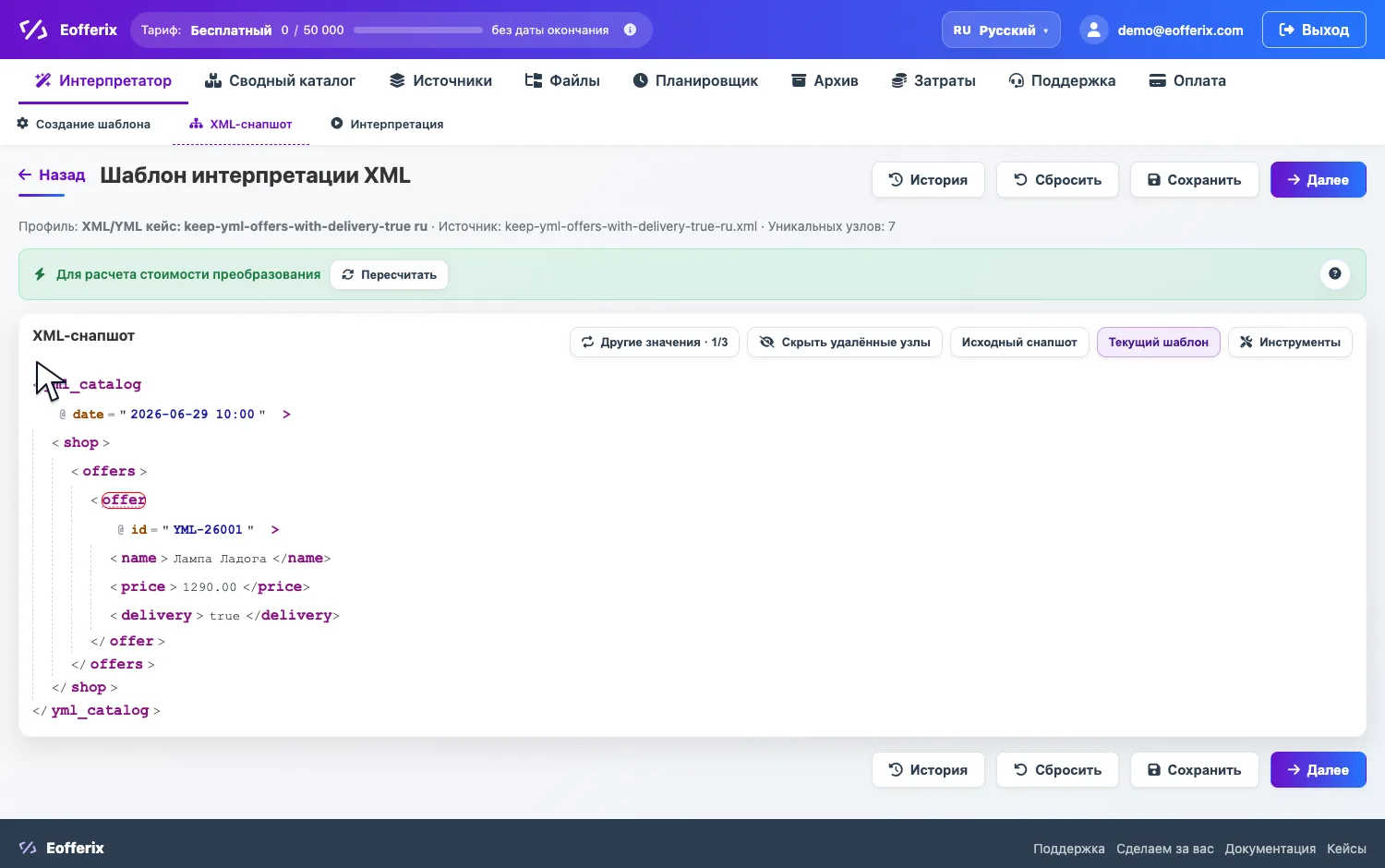
Task: Click the delivery value true
Action: coord(224,616)
